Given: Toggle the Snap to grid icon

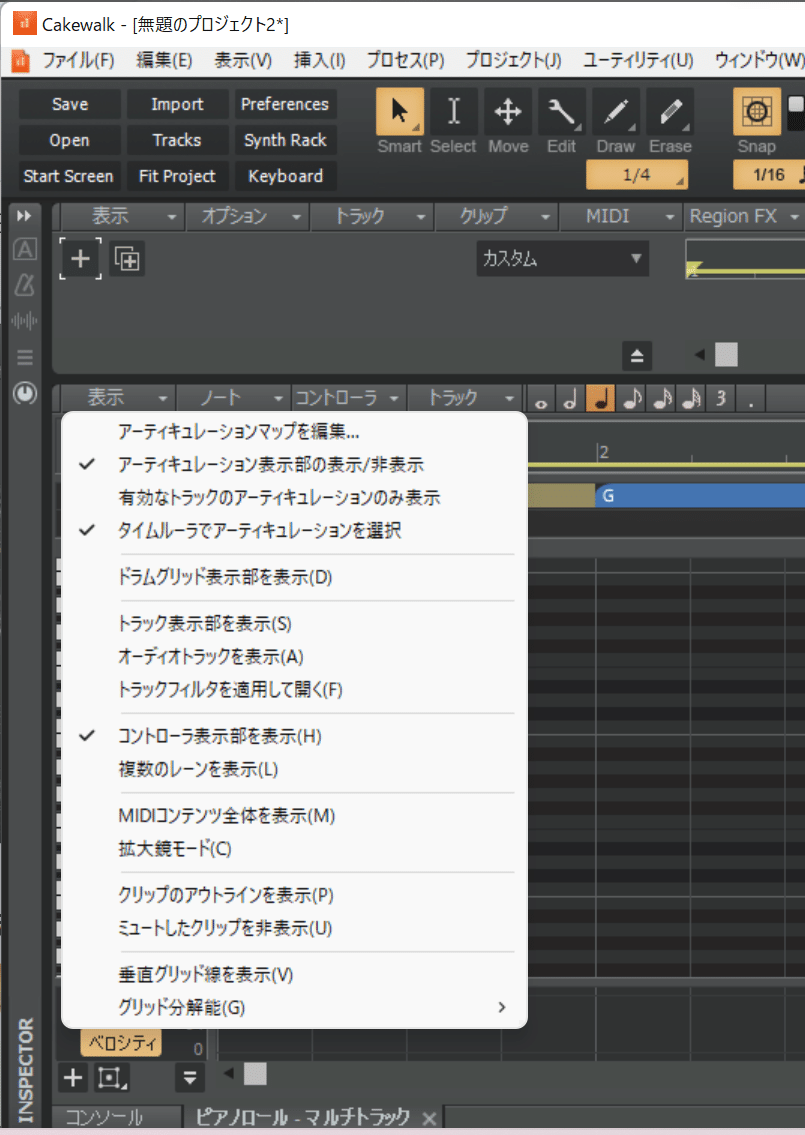Looking at the screenshot, I should pos(756,111).
